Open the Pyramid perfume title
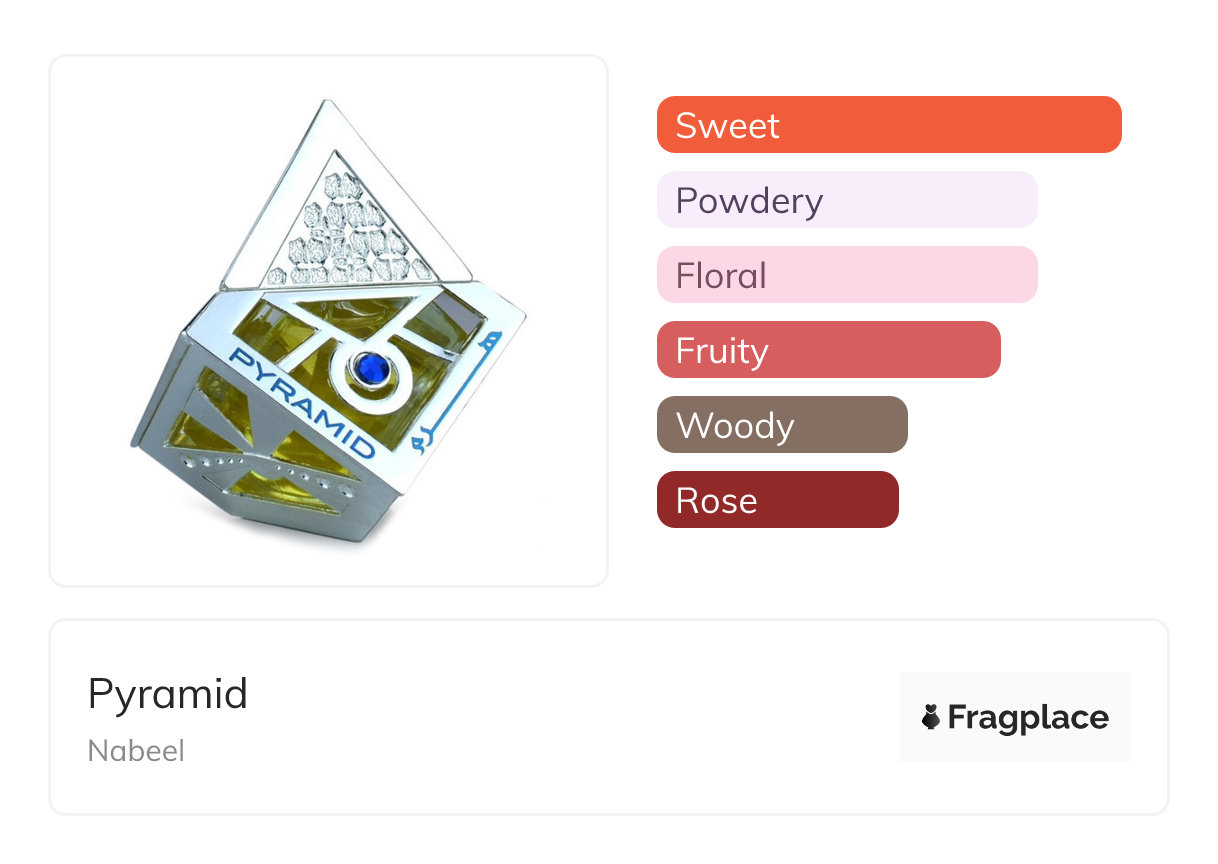This screenshot has width=1218, height=864. (x=167, y=693)
